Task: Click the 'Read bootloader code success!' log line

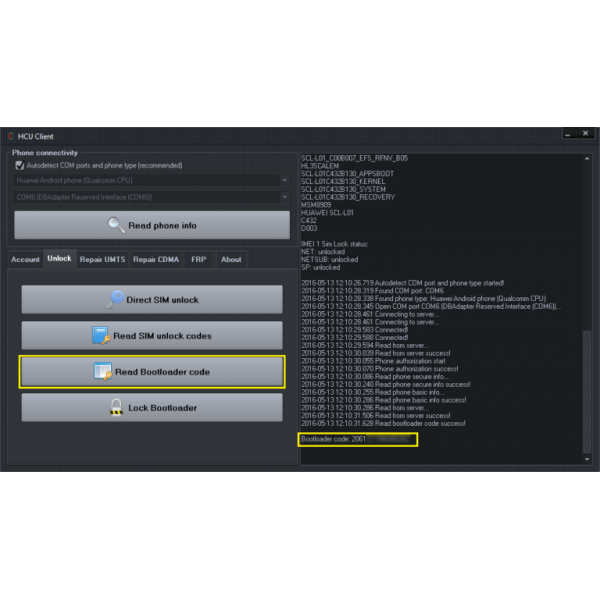Action: (x=383, y=423)
